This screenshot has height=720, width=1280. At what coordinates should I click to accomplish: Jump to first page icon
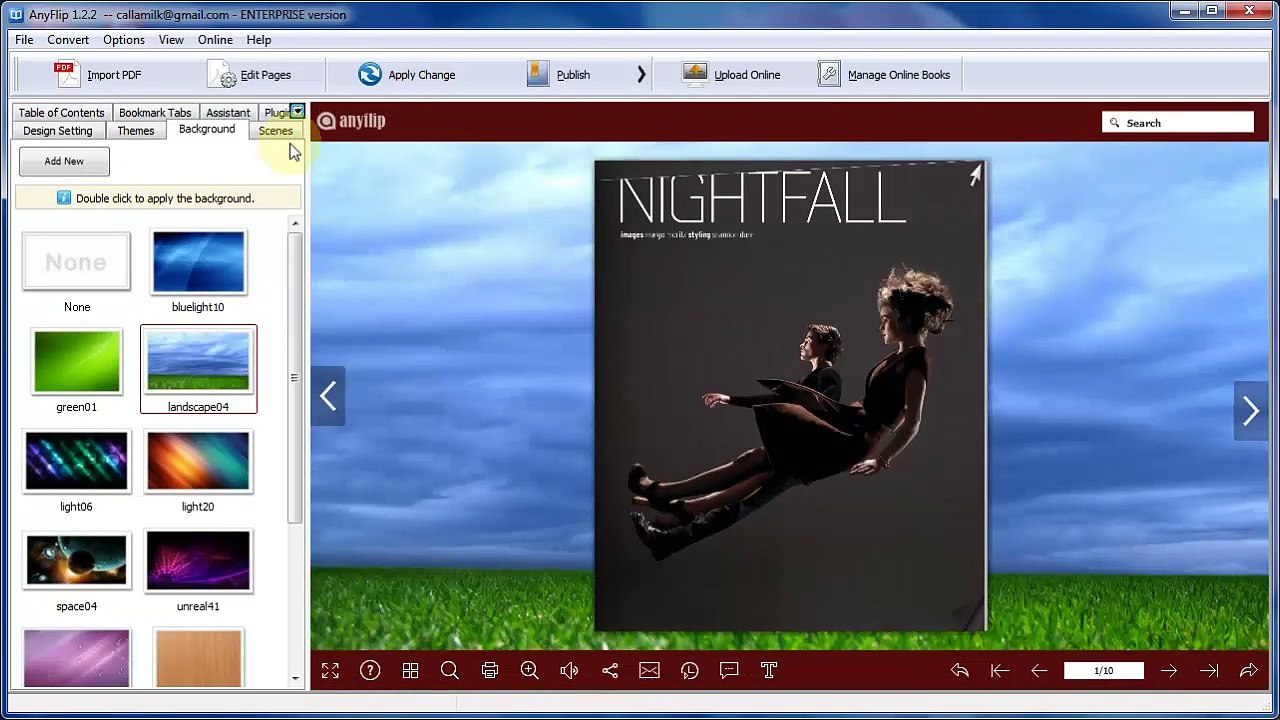pyautogui.click(x=1000, y=671)
